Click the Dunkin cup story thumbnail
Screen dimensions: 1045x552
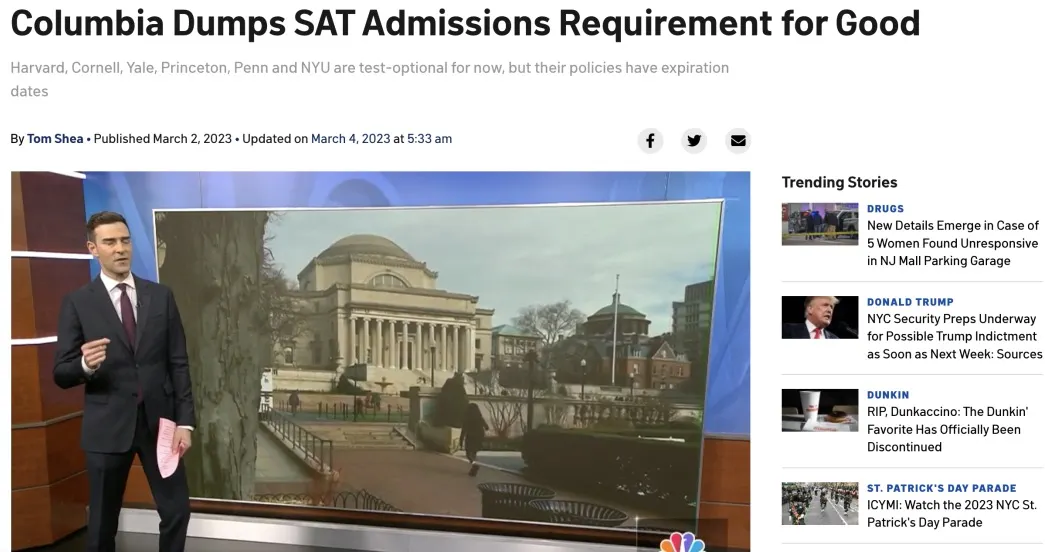[820, 410]
